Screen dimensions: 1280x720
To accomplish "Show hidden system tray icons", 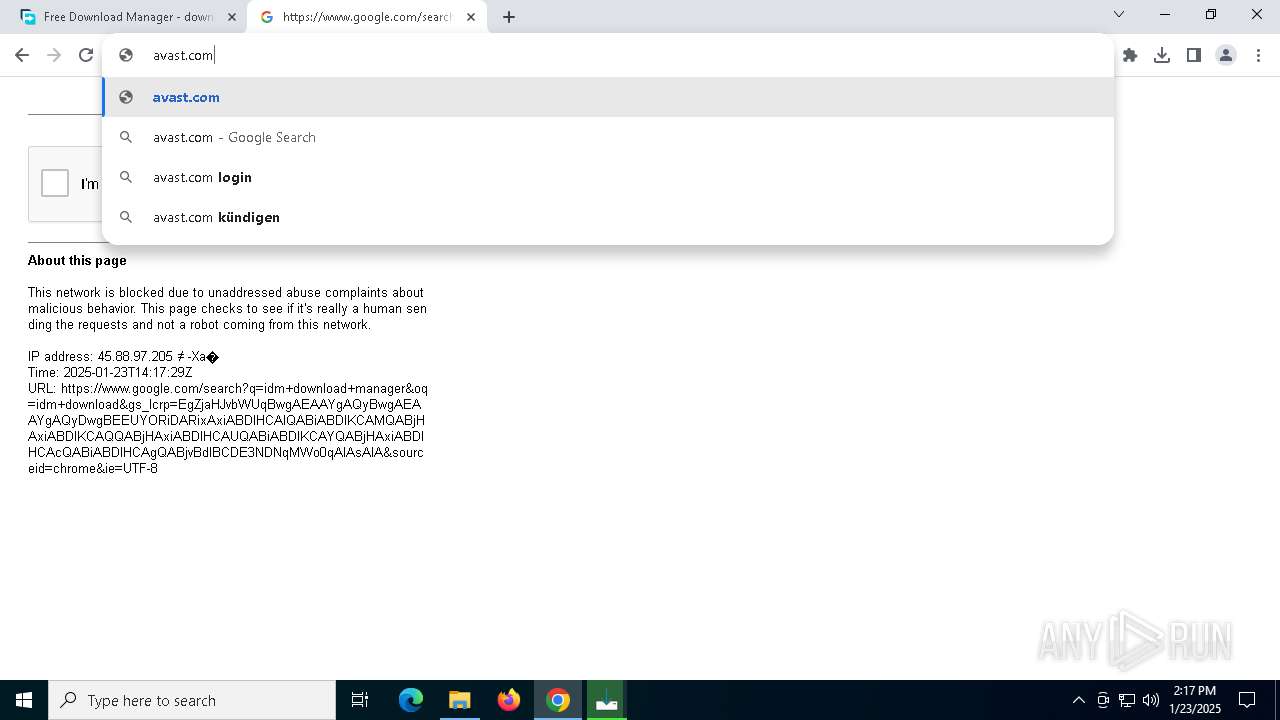I will coord(1078,700).
